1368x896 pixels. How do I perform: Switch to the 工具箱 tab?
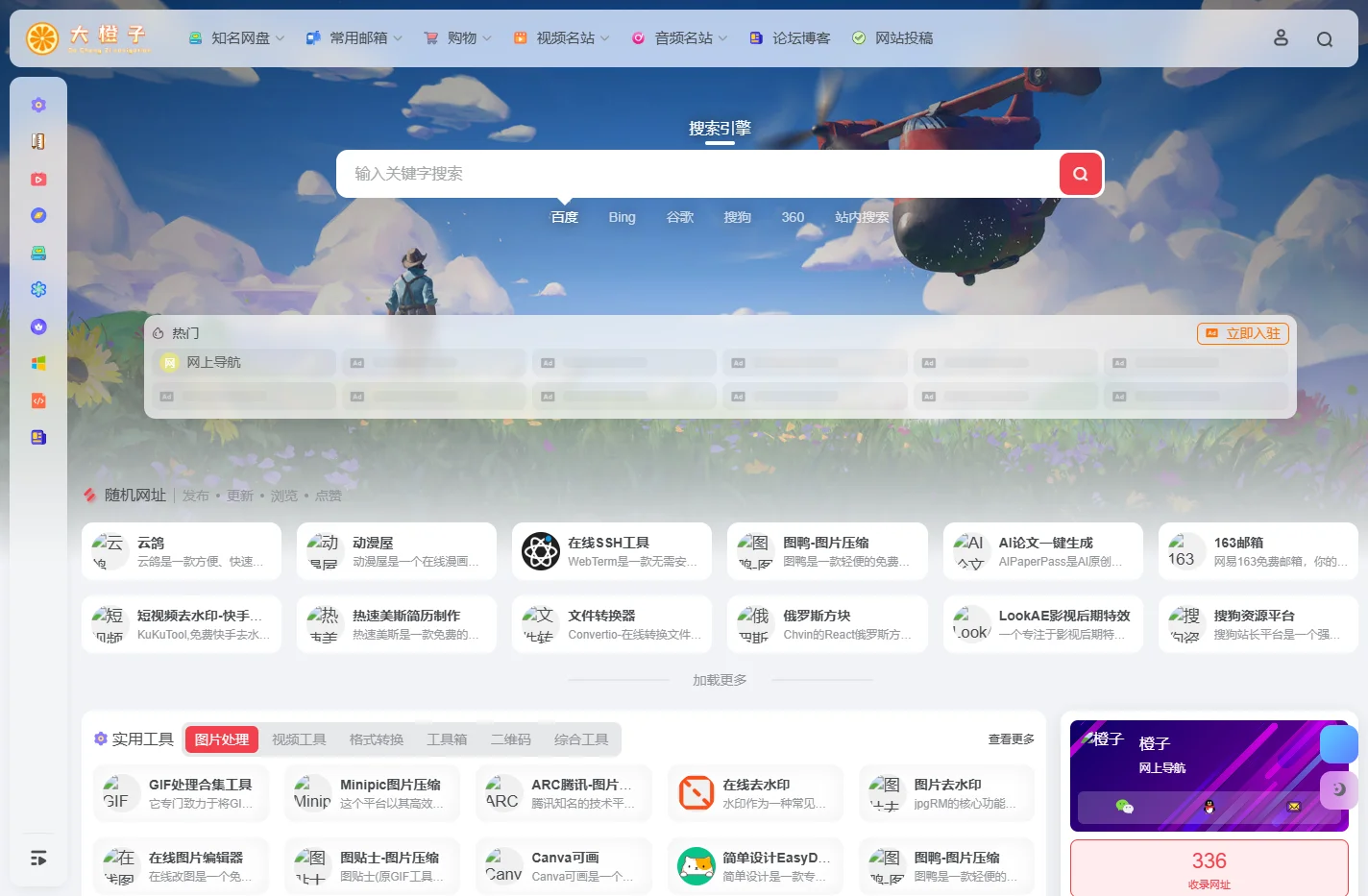click(447, 739)
